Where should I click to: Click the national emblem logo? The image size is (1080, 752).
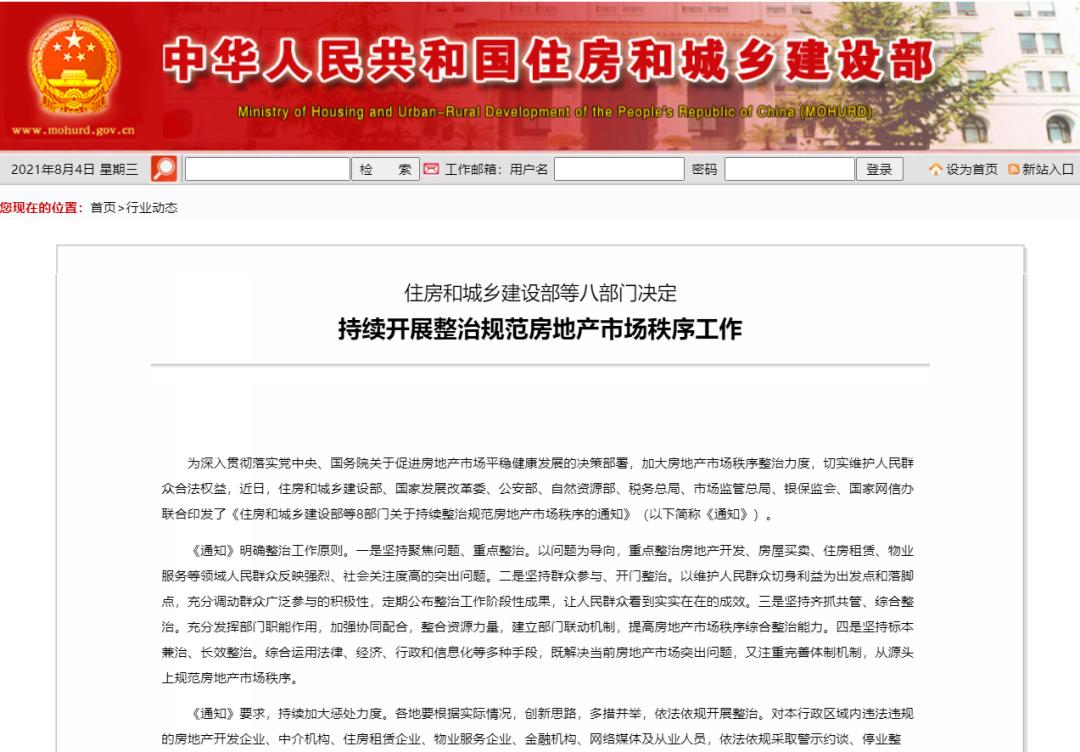pos(74,66)
